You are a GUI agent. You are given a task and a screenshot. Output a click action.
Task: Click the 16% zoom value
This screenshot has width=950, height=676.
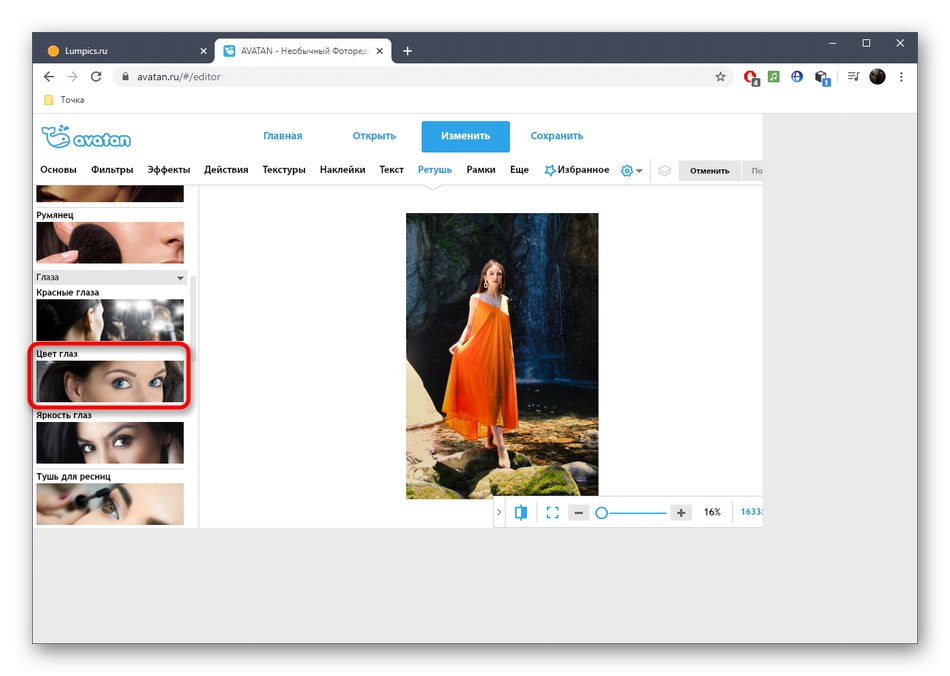[712, 512]
